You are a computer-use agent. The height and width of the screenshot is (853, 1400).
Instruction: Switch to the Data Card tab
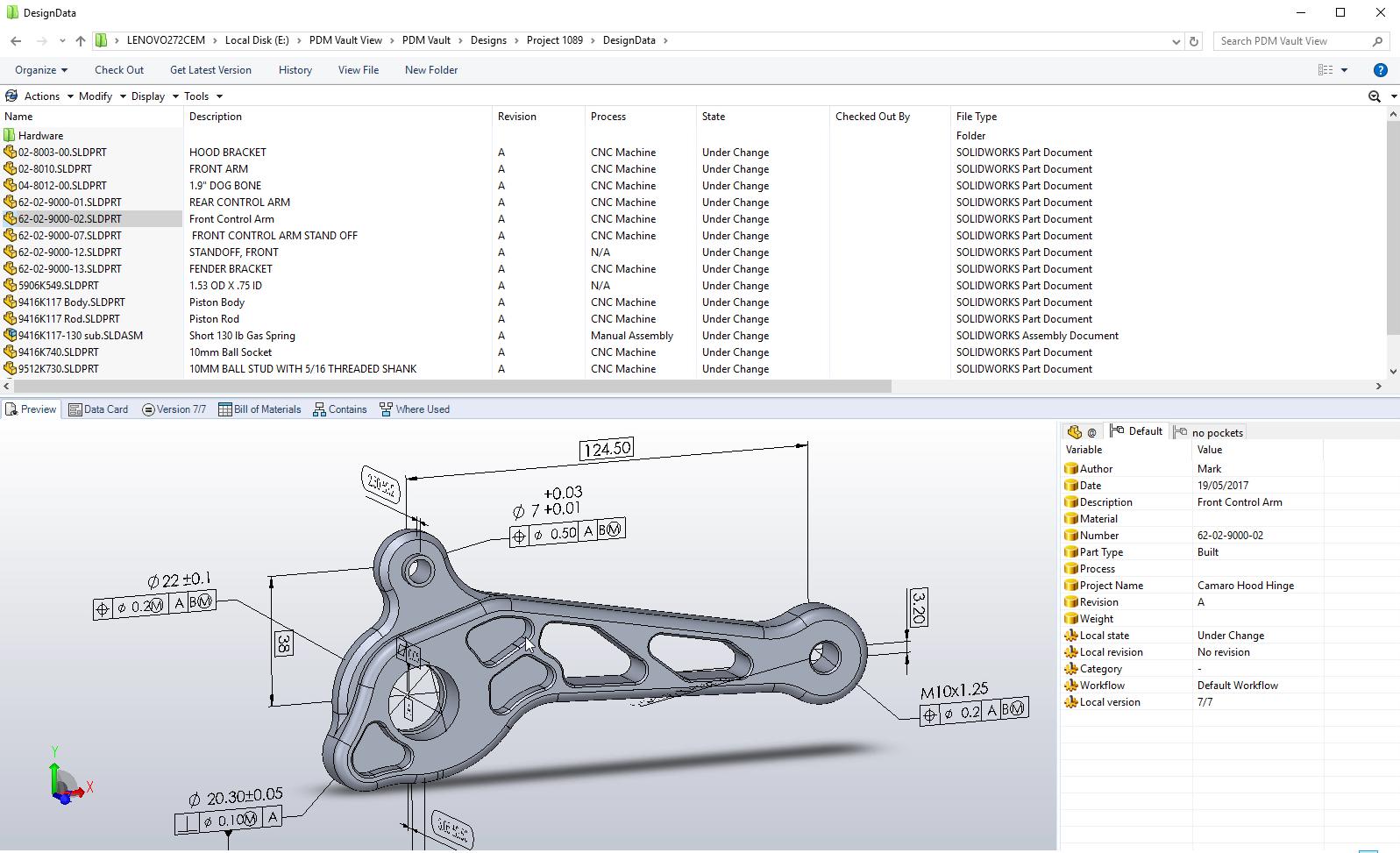point(98,409)
